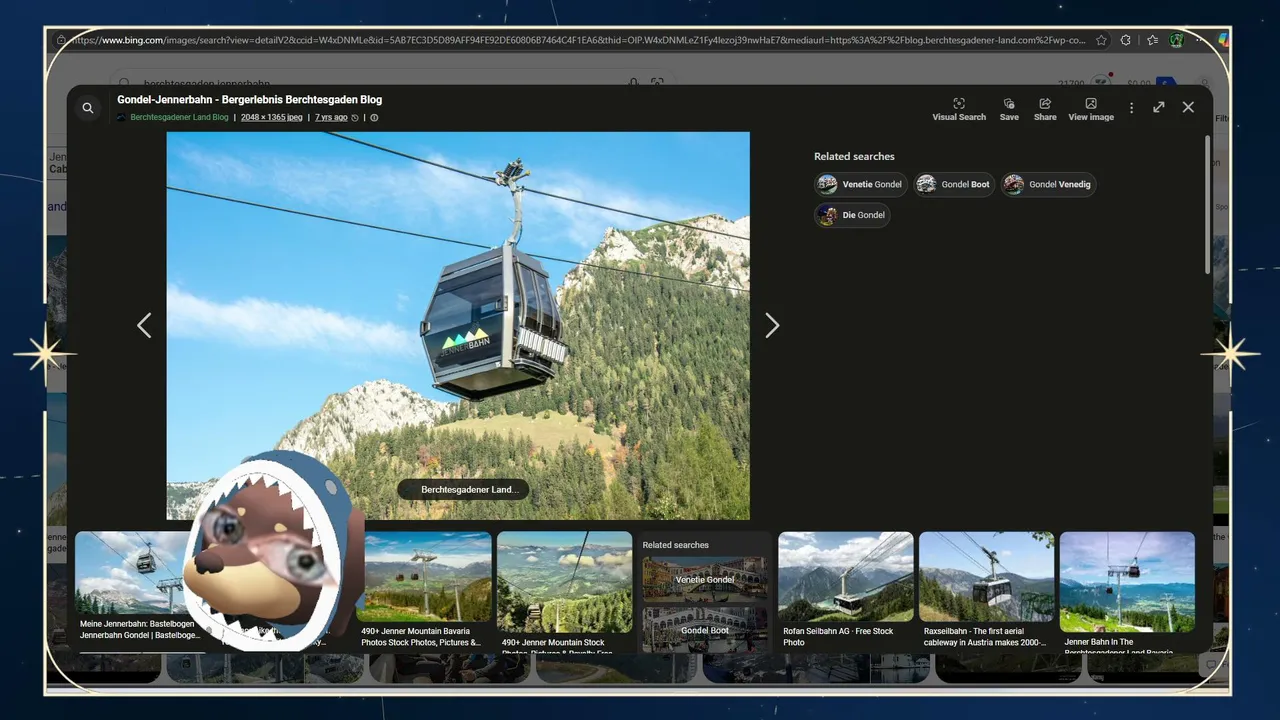Click the 'Berchtesgadener Land...' caption on the image
The width and height of the screenshot is (1280, 720).
(463, 490)
